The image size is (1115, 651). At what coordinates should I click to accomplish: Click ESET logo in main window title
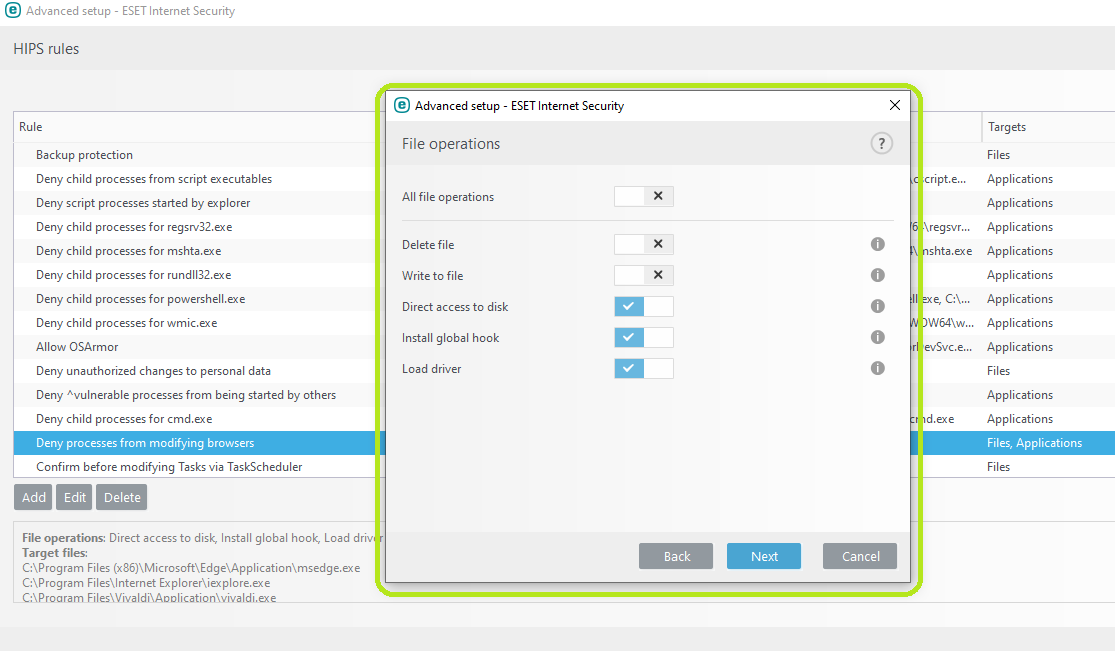tap(13, 11)
